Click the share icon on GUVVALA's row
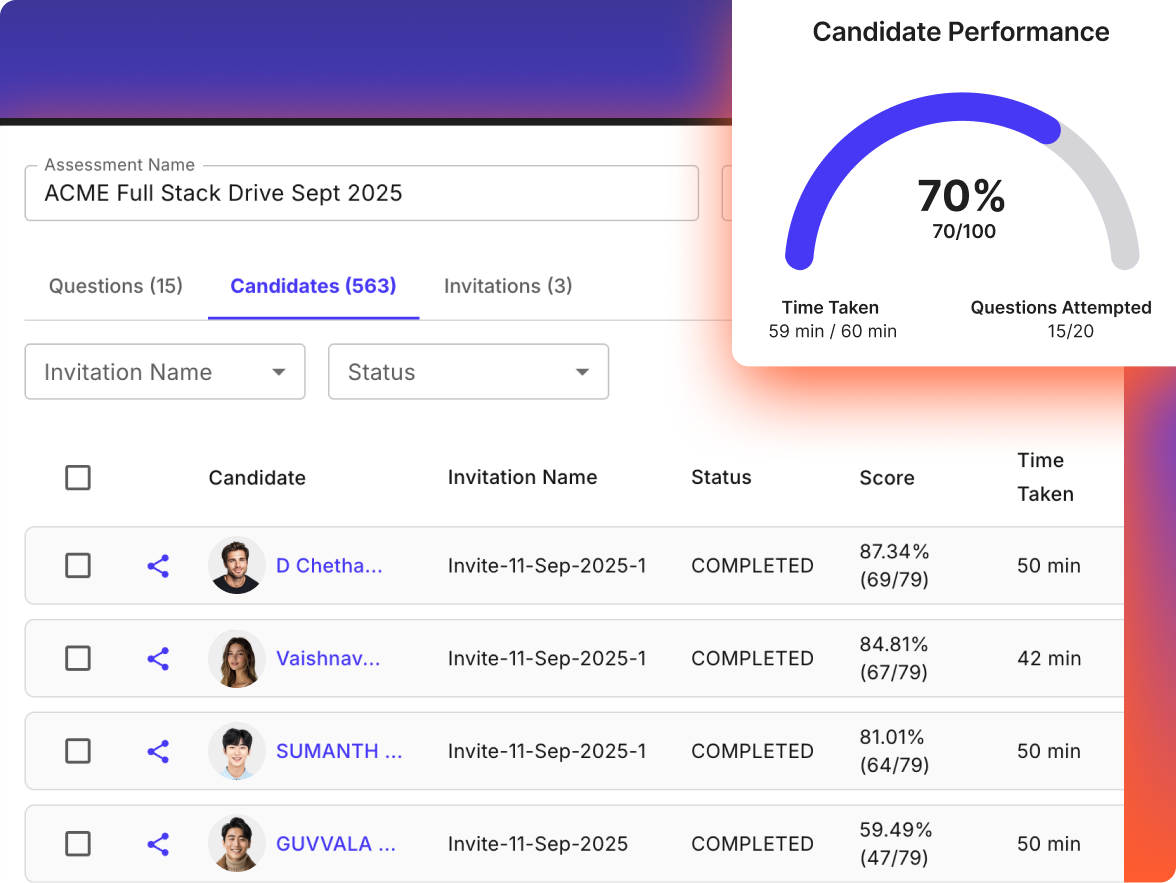Screen dimensions: 1176x883 click(157, 843)
